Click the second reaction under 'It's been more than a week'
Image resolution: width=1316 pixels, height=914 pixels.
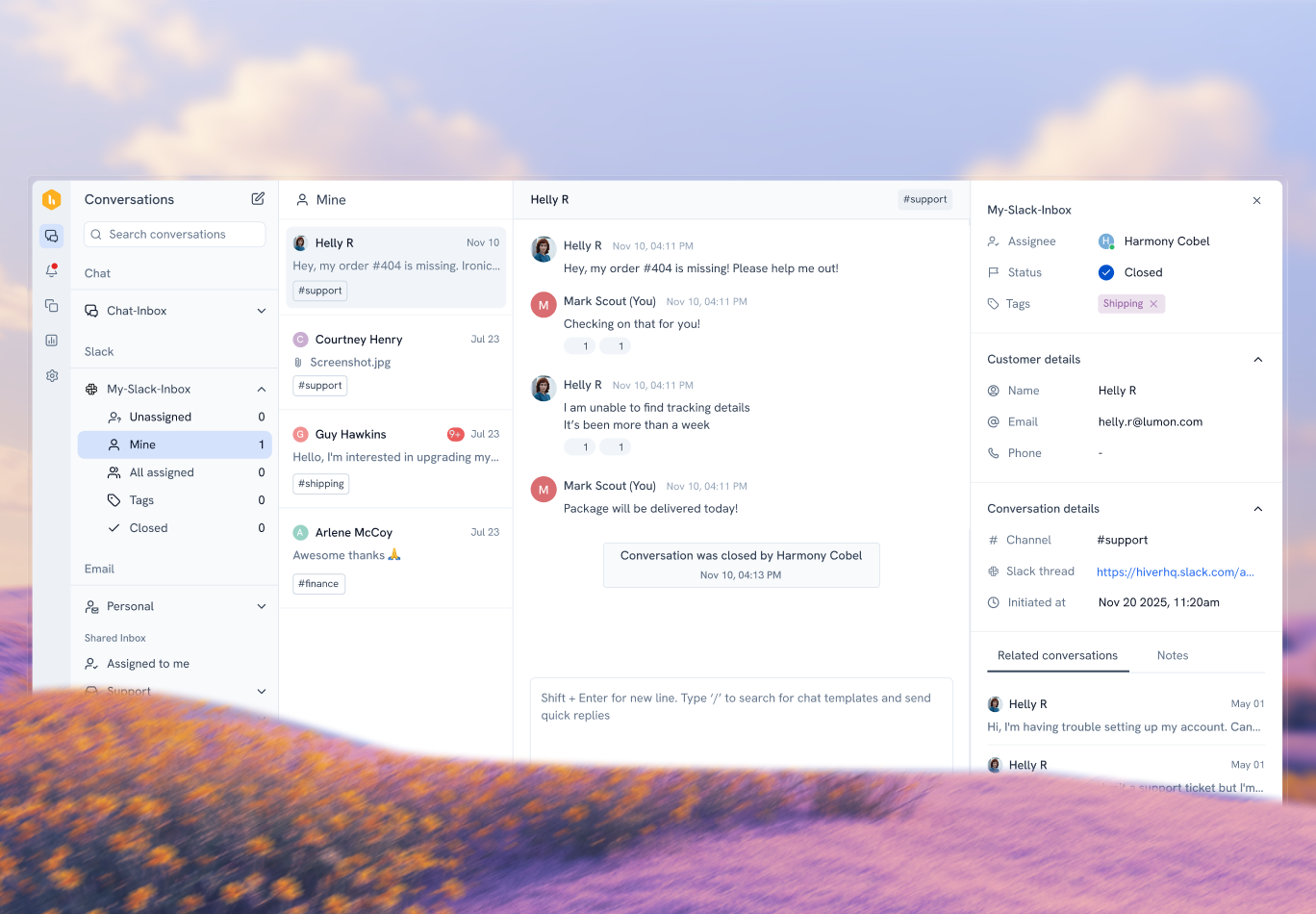pos(616,447)
